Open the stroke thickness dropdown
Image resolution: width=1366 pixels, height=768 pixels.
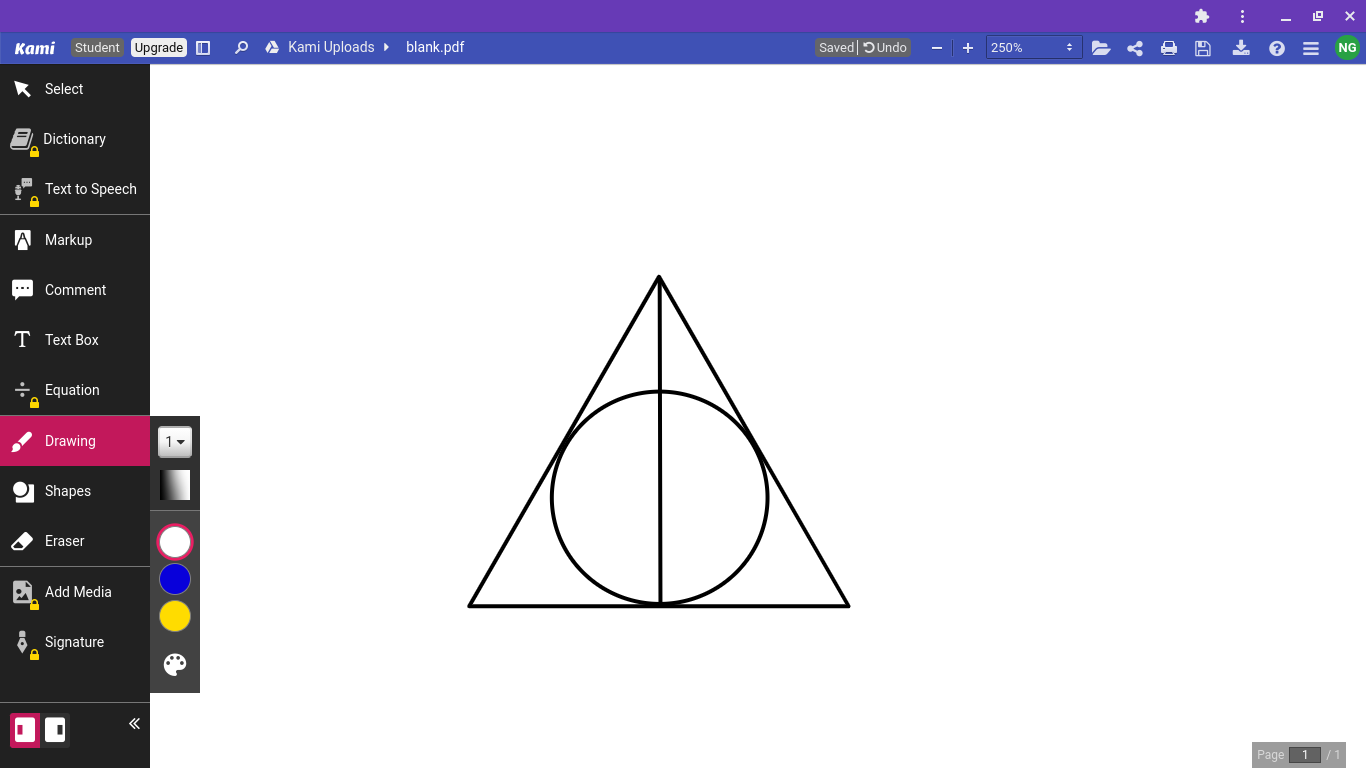[175, 442]
